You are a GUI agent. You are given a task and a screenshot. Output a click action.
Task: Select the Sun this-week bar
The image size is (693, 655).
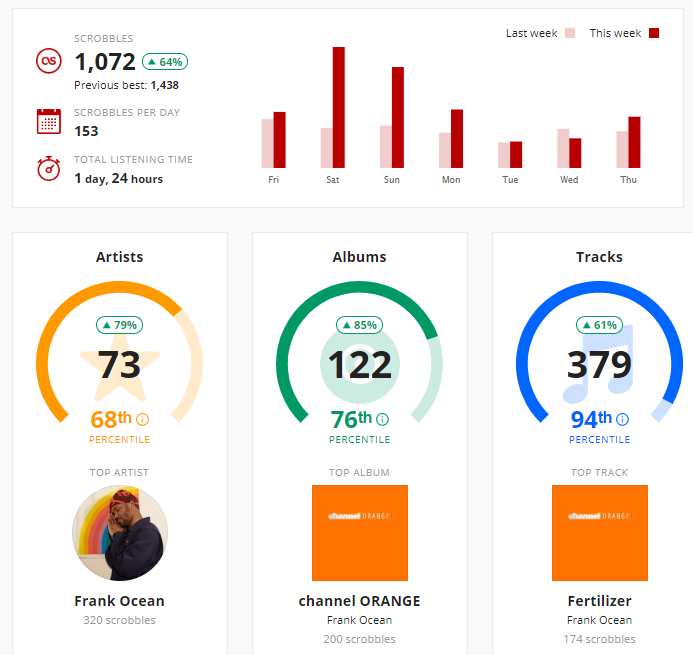(x=398, y=118)
